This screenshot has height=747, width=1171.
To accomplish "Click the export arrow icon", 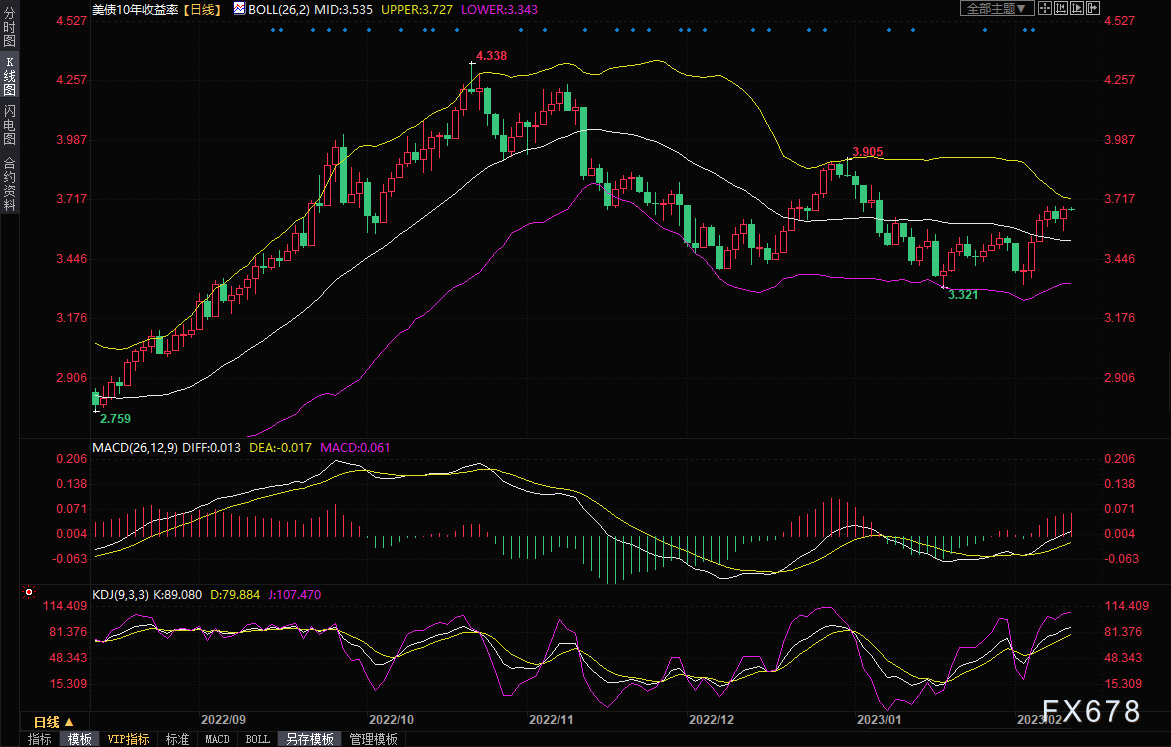I will [x=1093, y=8].
